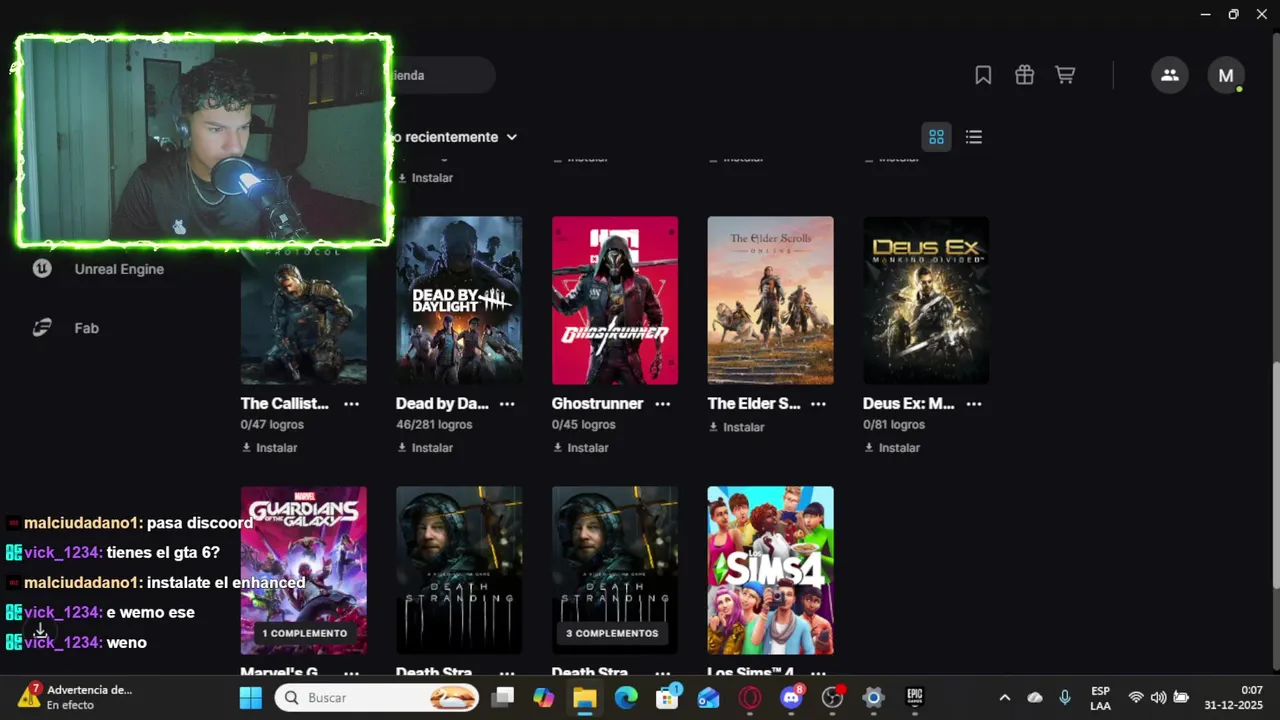Switch the ESP LAA input language
Screen dimensions: 1280x720
pos(1100,697)
